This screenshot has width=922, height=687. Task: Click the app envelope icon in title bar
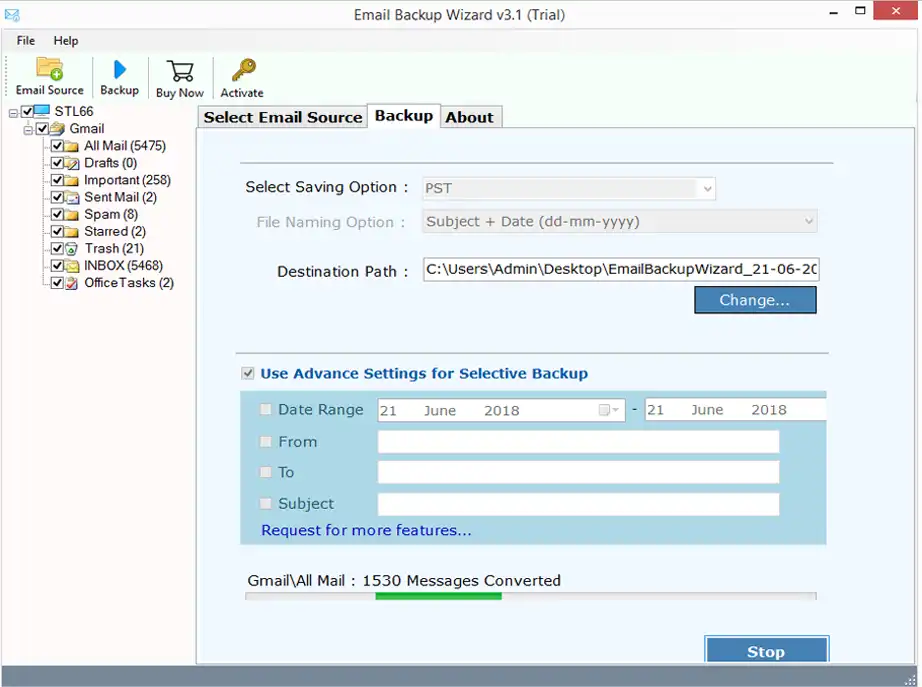click(x=12, y=15)
